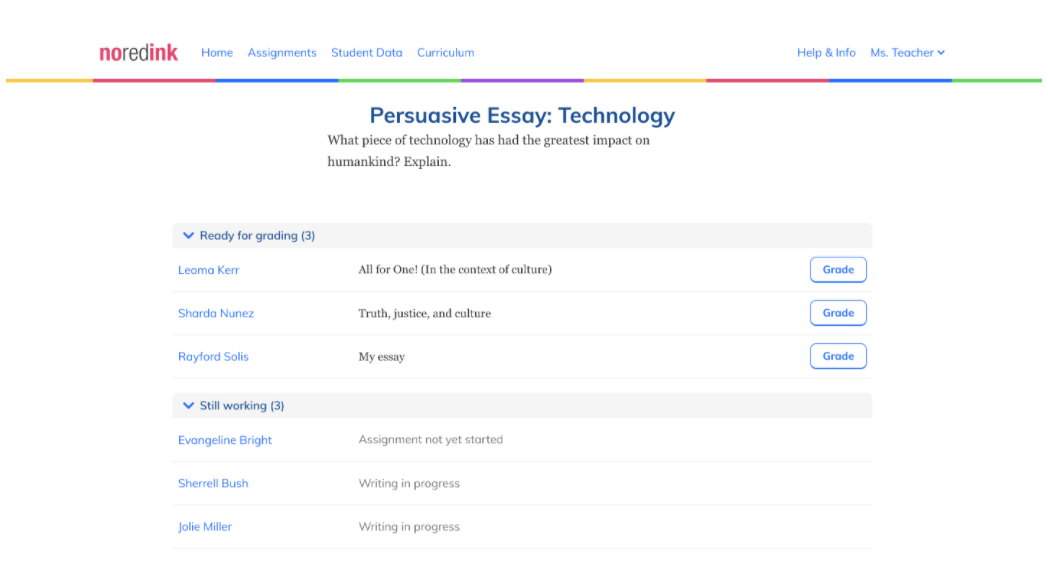The image size is (1048, 580).
Task: Click the noredink logo
Action: click(x=138, y=53)
